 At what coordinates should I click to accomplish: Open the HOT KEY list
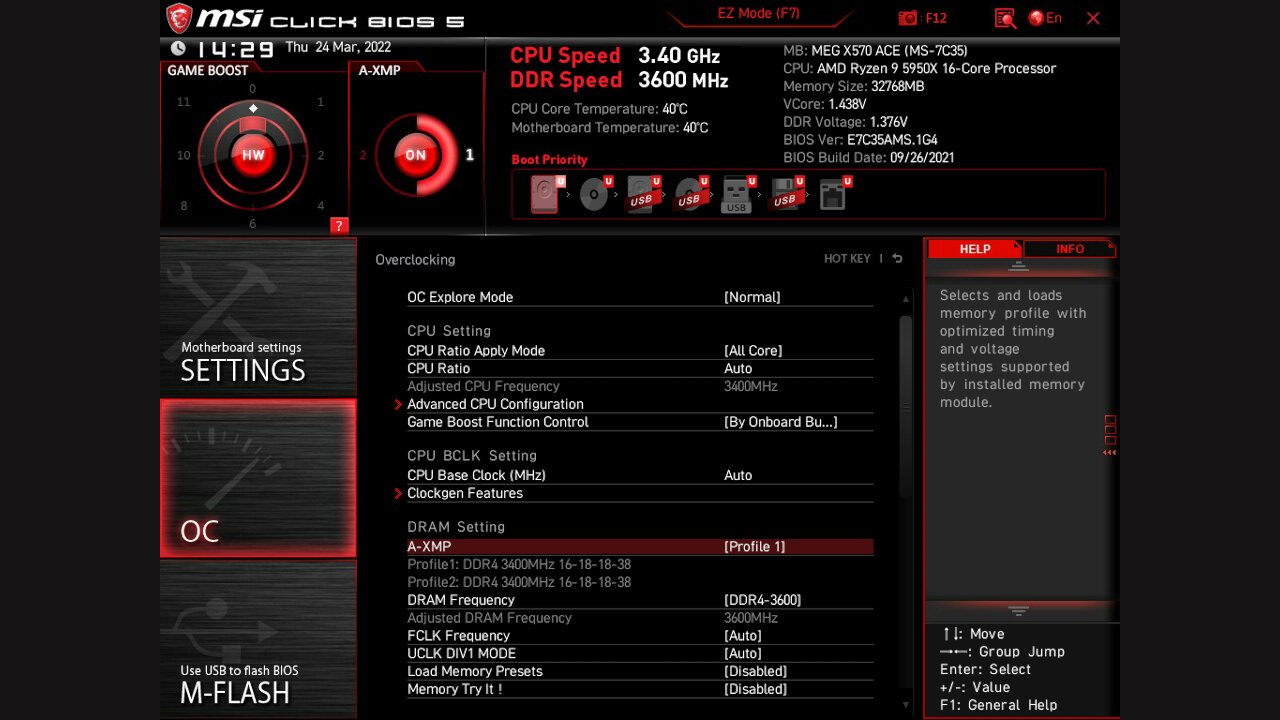[847, 259]
